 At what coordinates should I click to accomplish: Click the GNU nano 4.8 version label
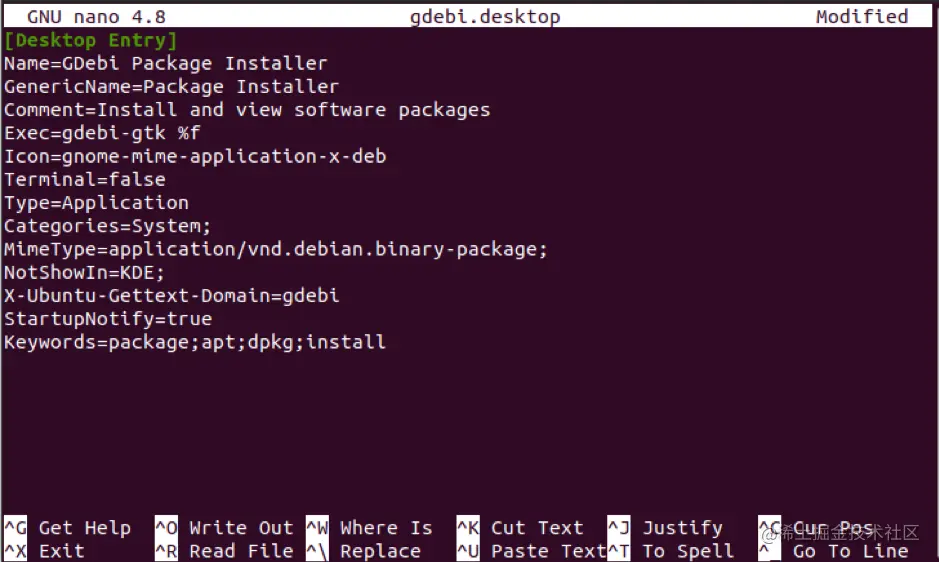click(96, 16)
